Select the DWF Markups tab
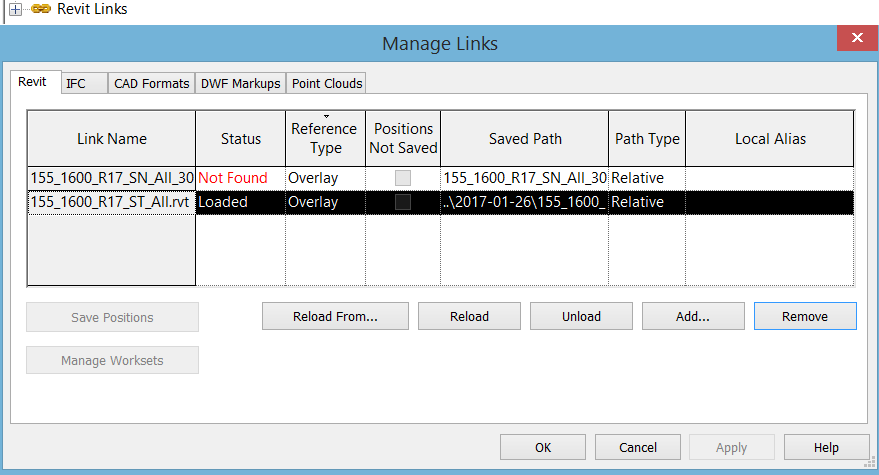Image resolution: width=879 pixels, height=475 pixels. coord(240,83)
